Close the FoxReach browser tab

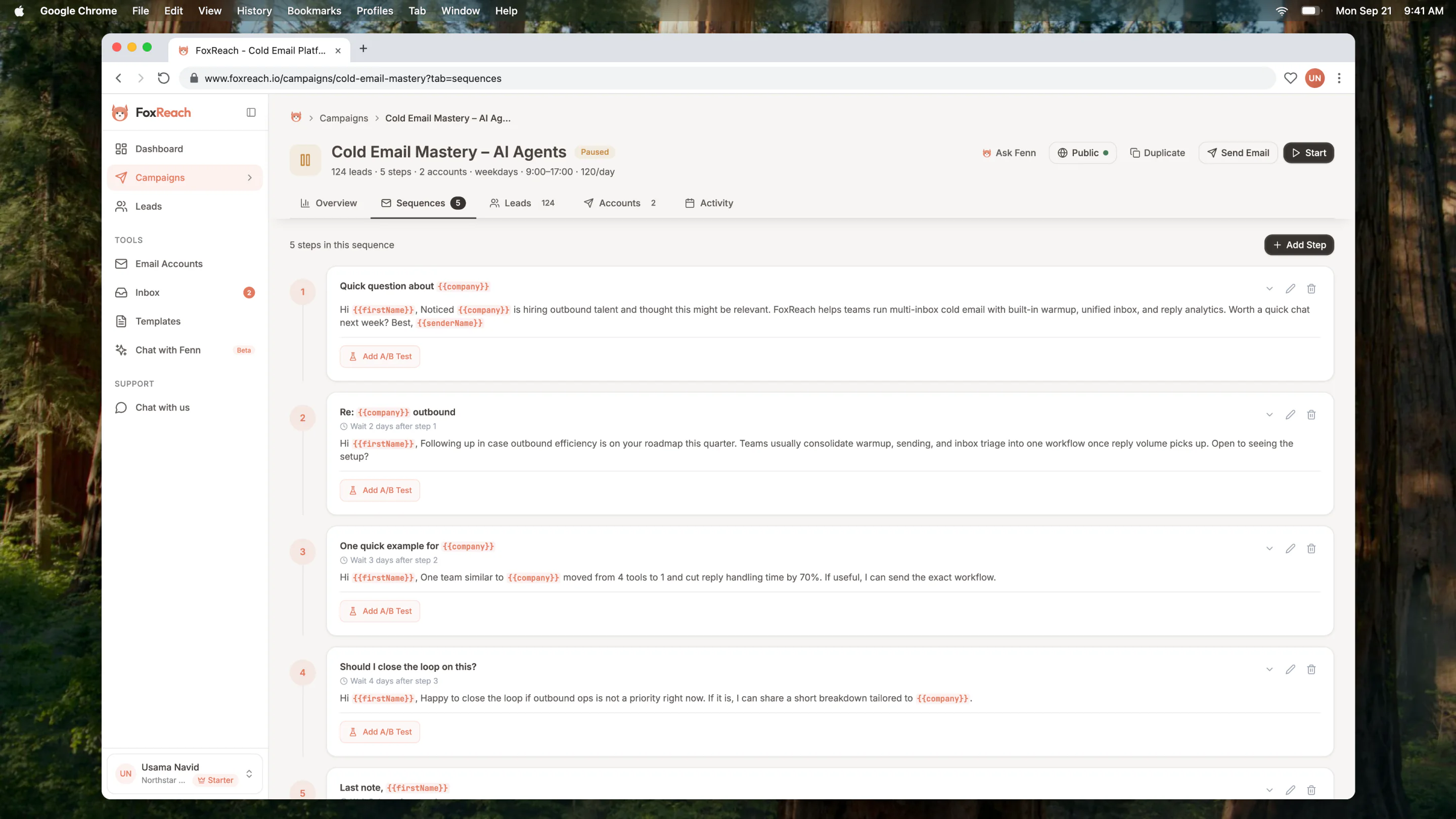338,51
